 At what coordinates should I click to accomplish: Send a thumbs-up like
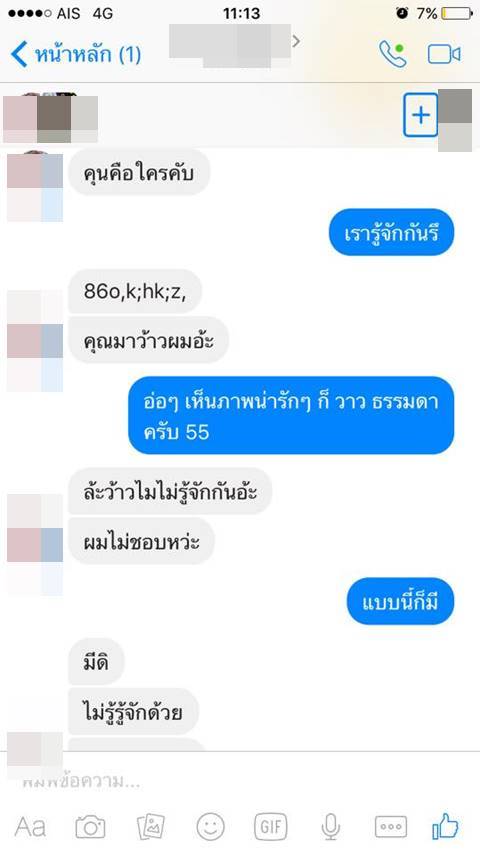[x=445, y=827]
